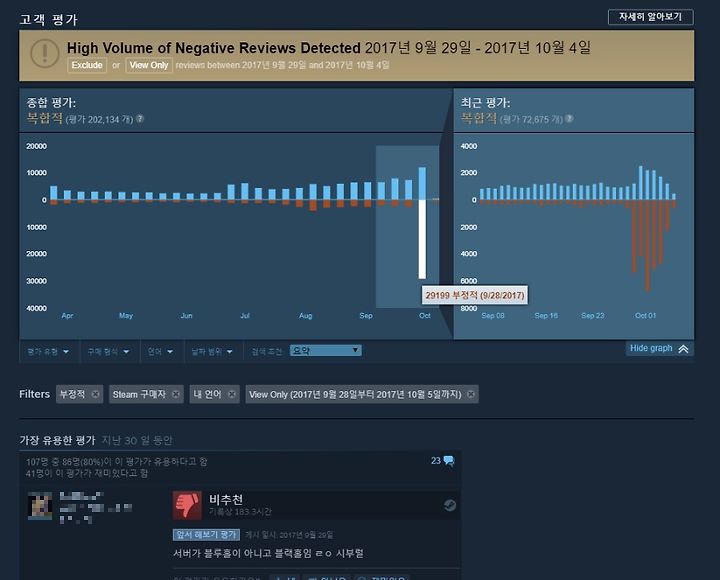This screenshot has width=720, height=580.
Task: Click the white highlighted negative bar for 9/28/2017
Action: (422, 239)
